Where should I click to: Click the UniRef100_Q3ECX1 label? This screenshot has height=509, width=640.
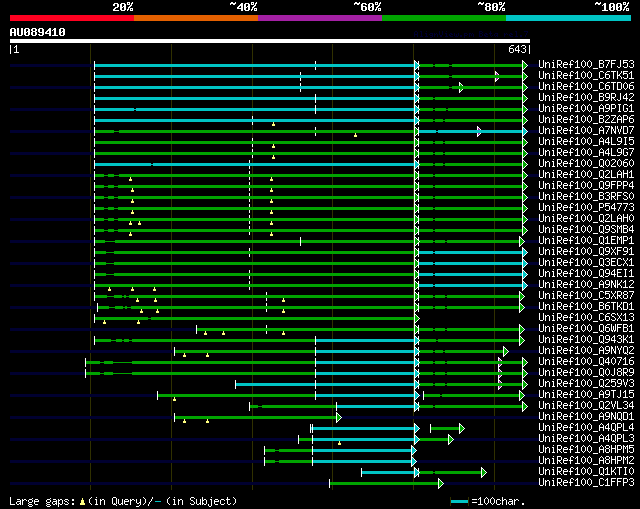point(586,263)
